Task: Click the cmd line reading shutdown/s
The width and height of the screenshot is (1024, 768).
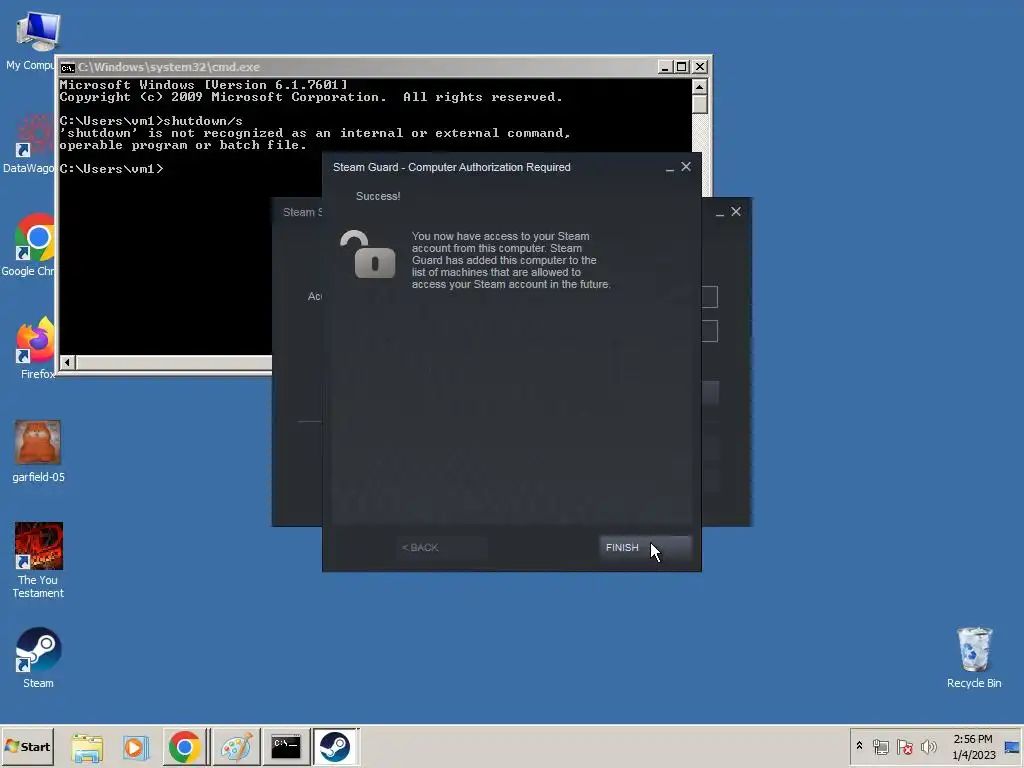Action: point(151,121)
